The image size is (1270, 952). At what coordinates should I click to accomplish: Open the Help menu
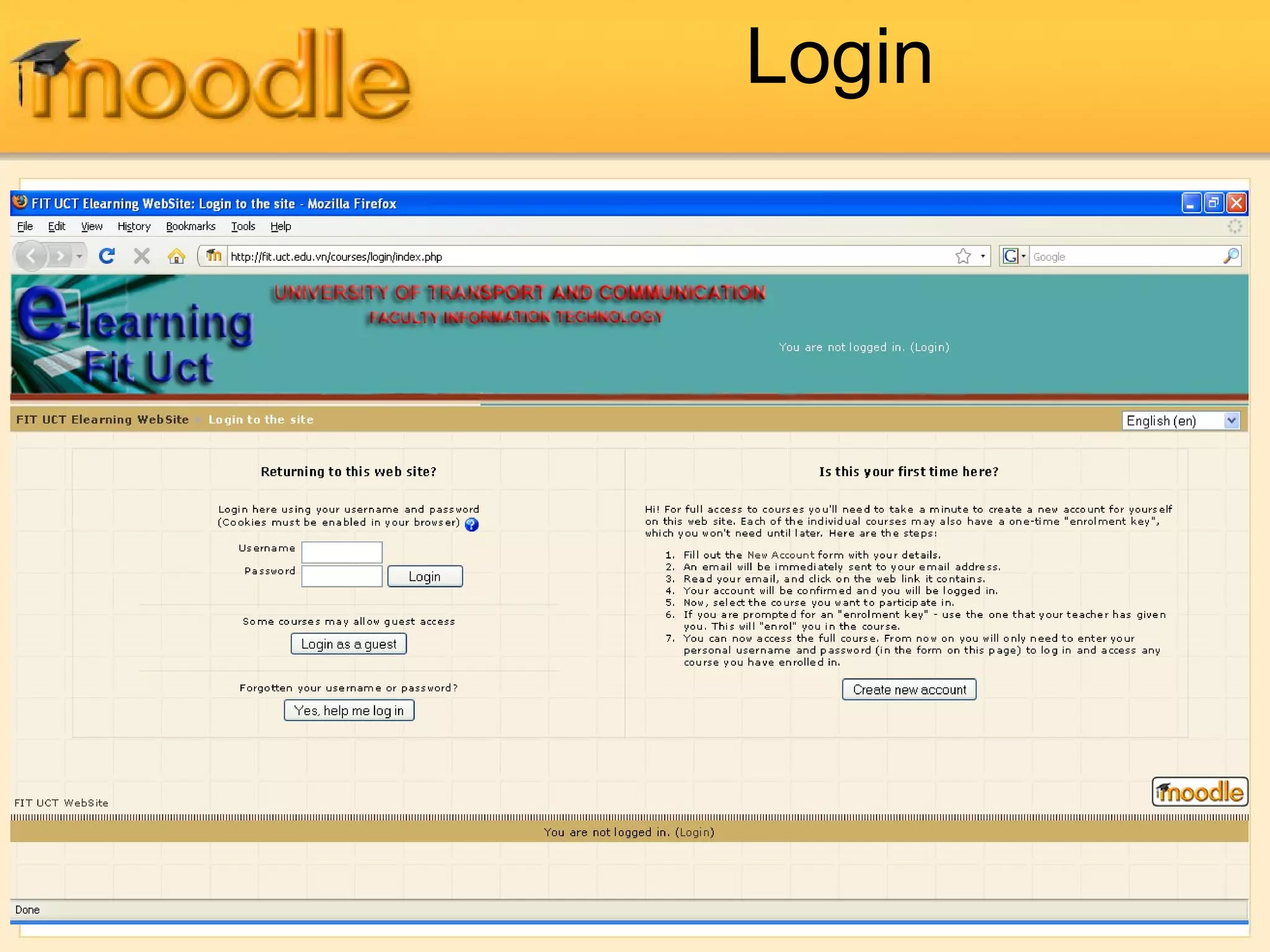(x=280, y=226)
